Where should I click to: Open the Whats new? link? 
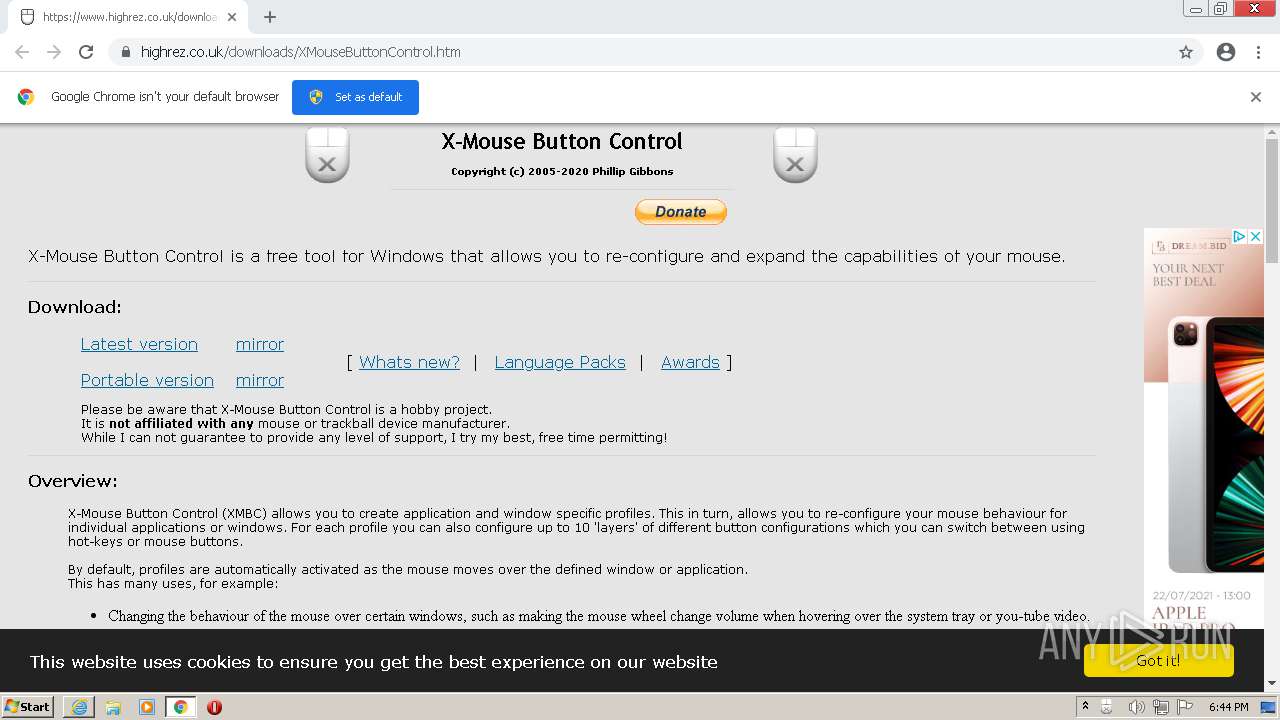pyautogui.click(x=409, y=362)
